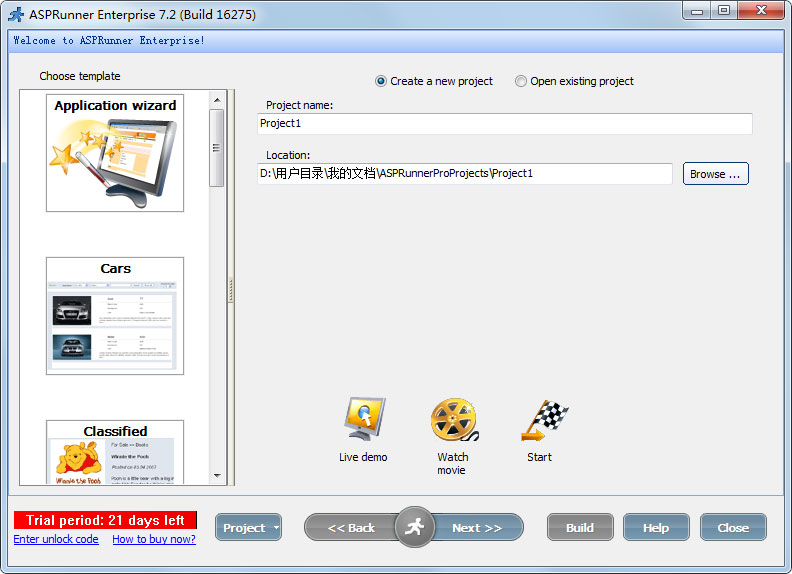This screenshot has height=574, width=792.
Task: Click the running man wizard icon
Action: point(414,527)
